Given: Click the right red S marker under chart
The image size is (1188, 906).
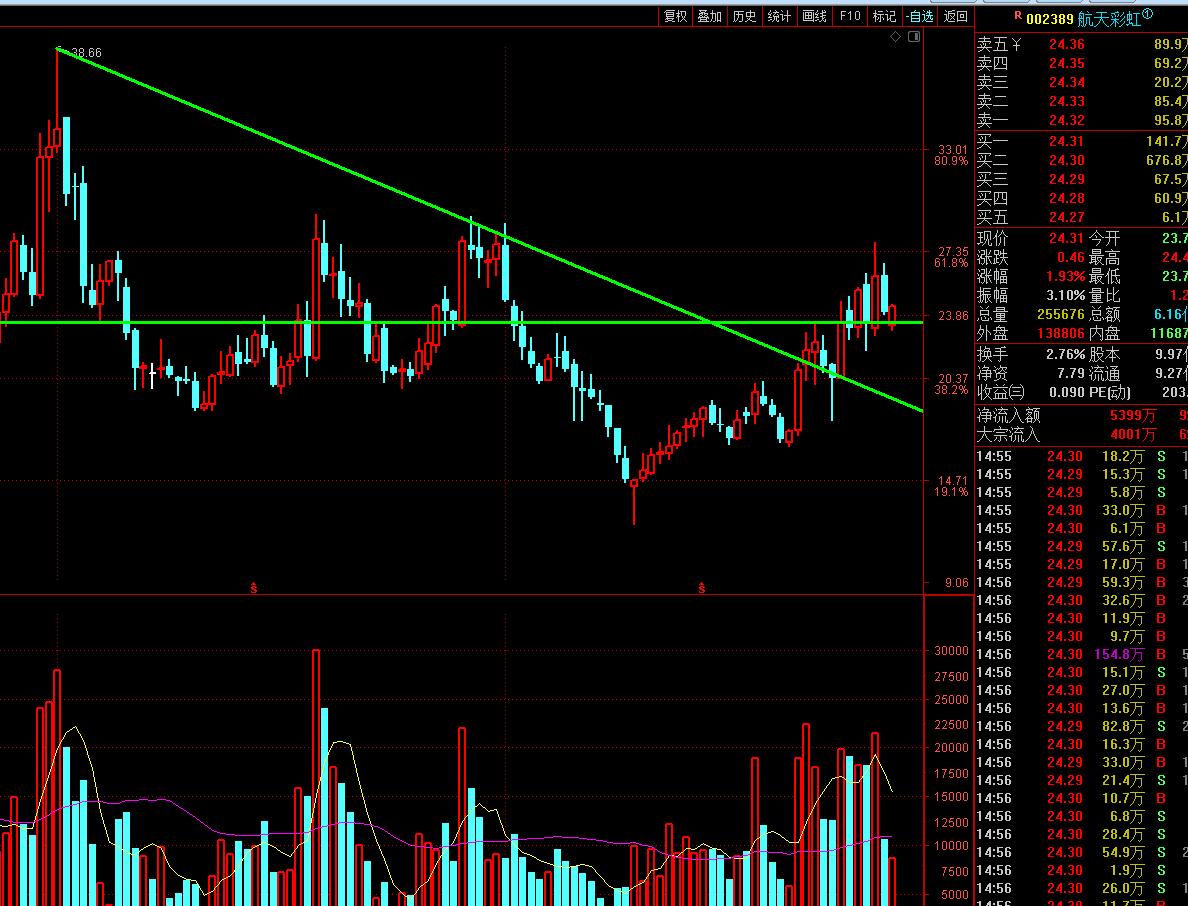Looking at the screenshot, I should 702,588.
